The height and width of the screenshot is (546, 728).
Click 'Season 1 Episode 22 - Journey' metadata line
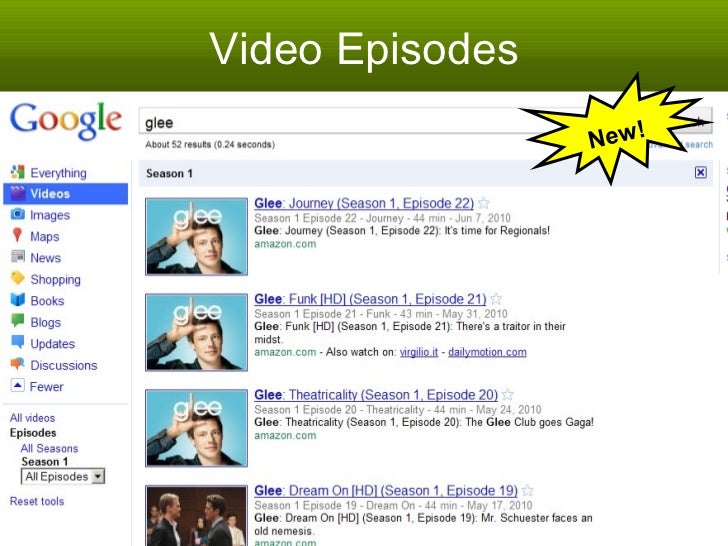tap(382, 218)
